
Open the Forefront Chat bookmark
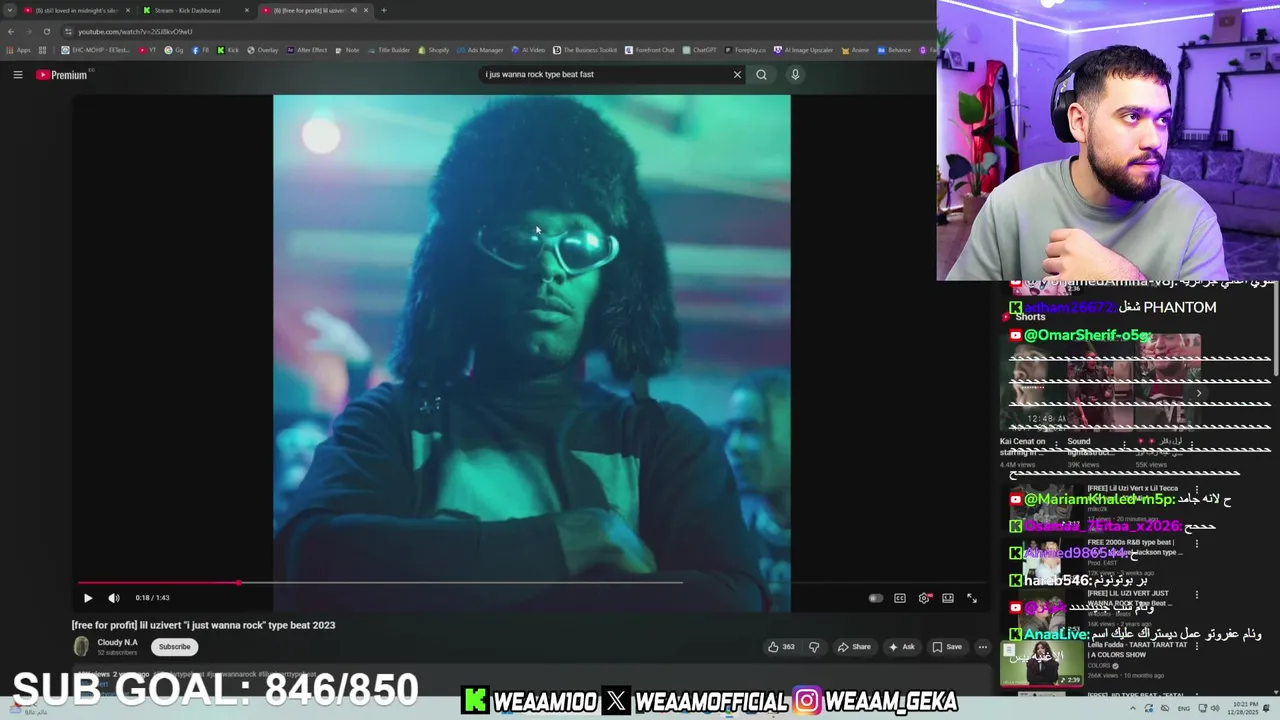click(x=650, y=50)
